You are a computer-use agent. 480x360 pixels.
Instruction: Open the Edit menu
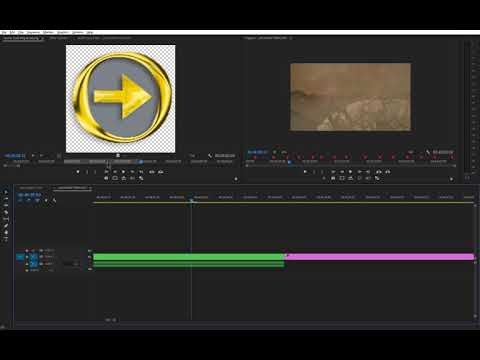[x=12, y=33]
